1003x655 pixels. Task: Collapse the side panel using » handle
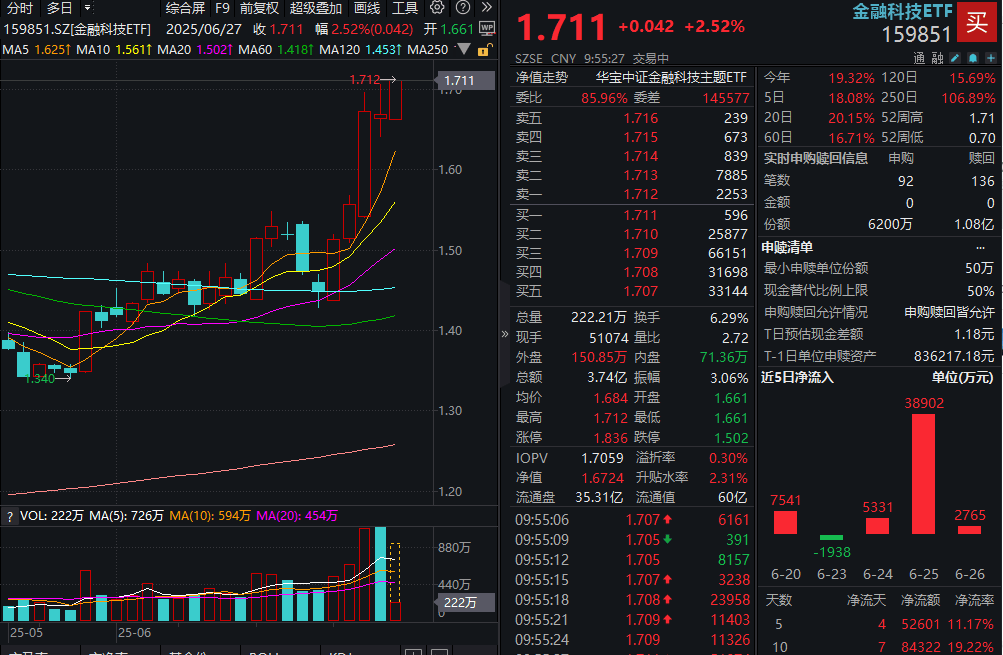click(x=505, y=334)
